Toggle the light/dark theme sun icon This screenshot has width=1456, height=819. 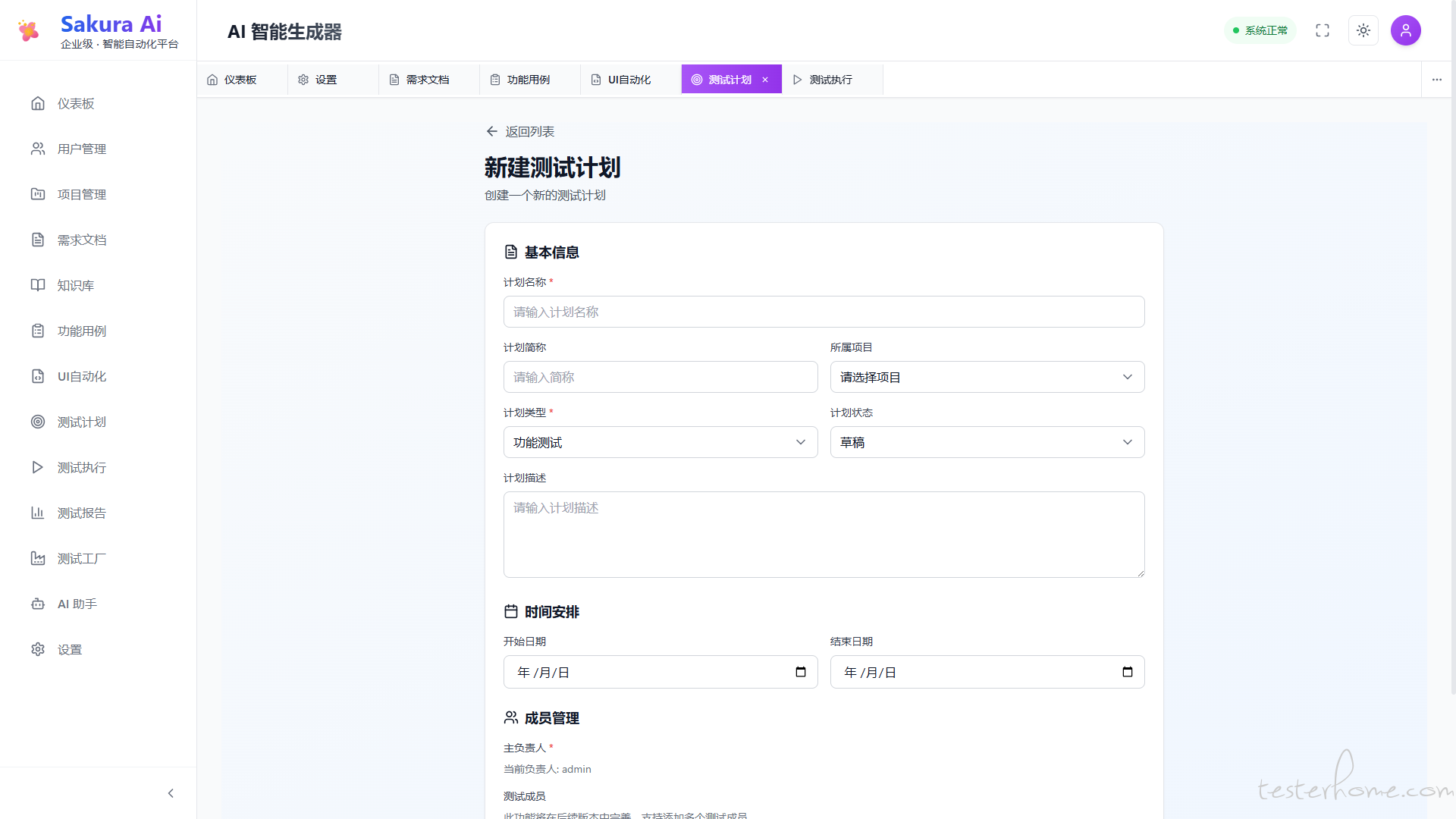pos(1363,30)
